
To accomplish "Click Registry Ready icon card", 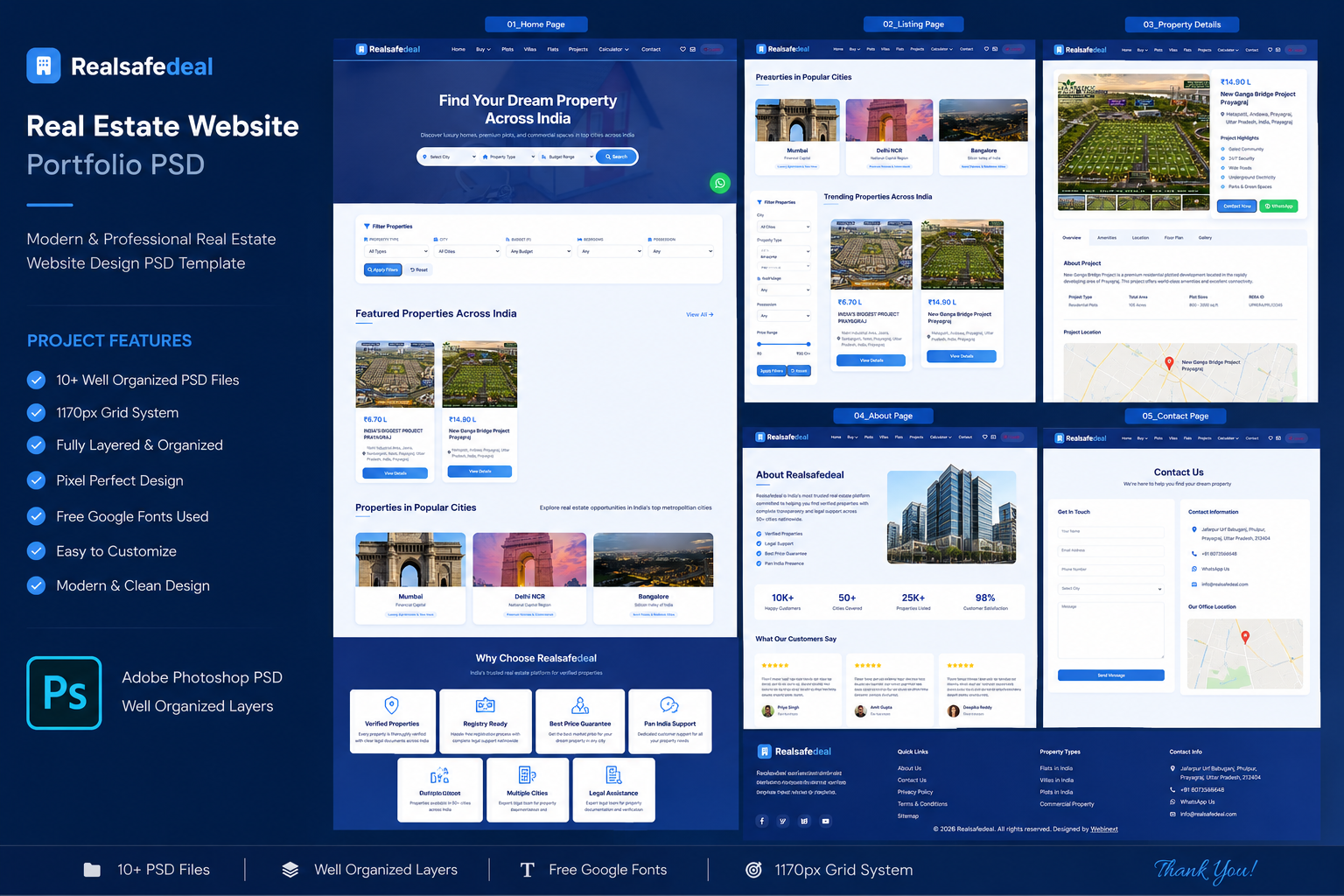I will 486,721.
